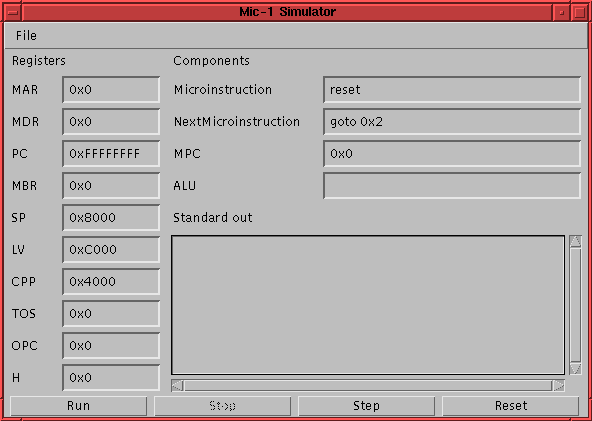
Task: Click the empty ALU field
Action: (452, 185)
